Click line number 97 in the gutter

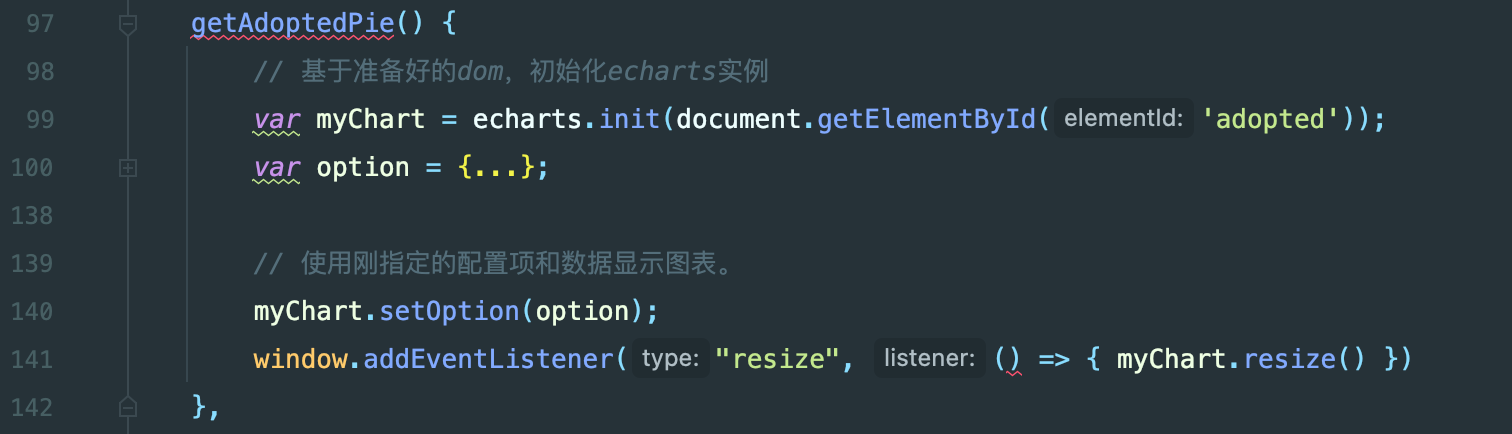(40, 24)
